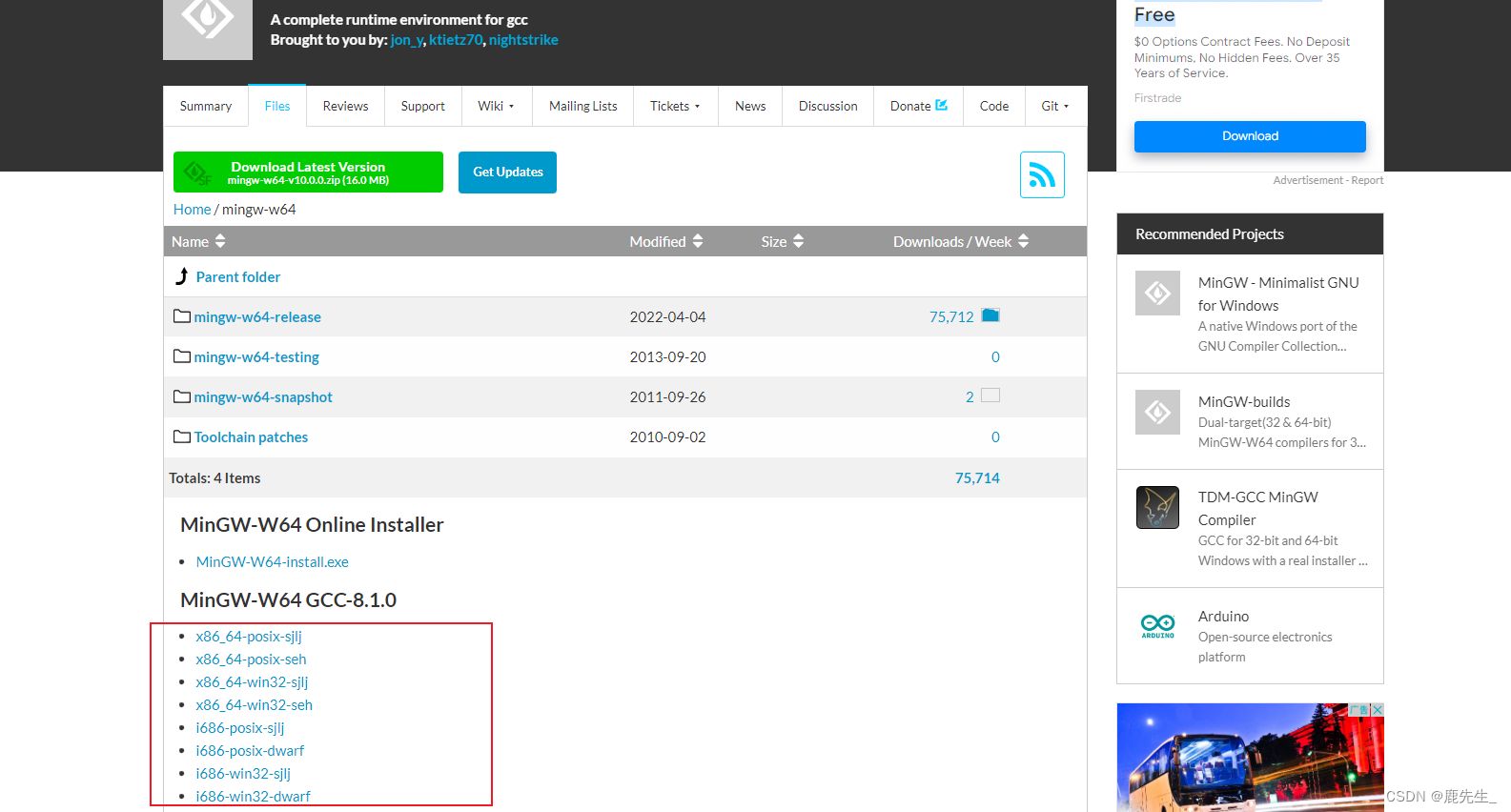Image resolution: width=1511 pixels, height=812 pixels.
Task: Click the green Download Latest Version button
Action: click(x=308, y=173)
